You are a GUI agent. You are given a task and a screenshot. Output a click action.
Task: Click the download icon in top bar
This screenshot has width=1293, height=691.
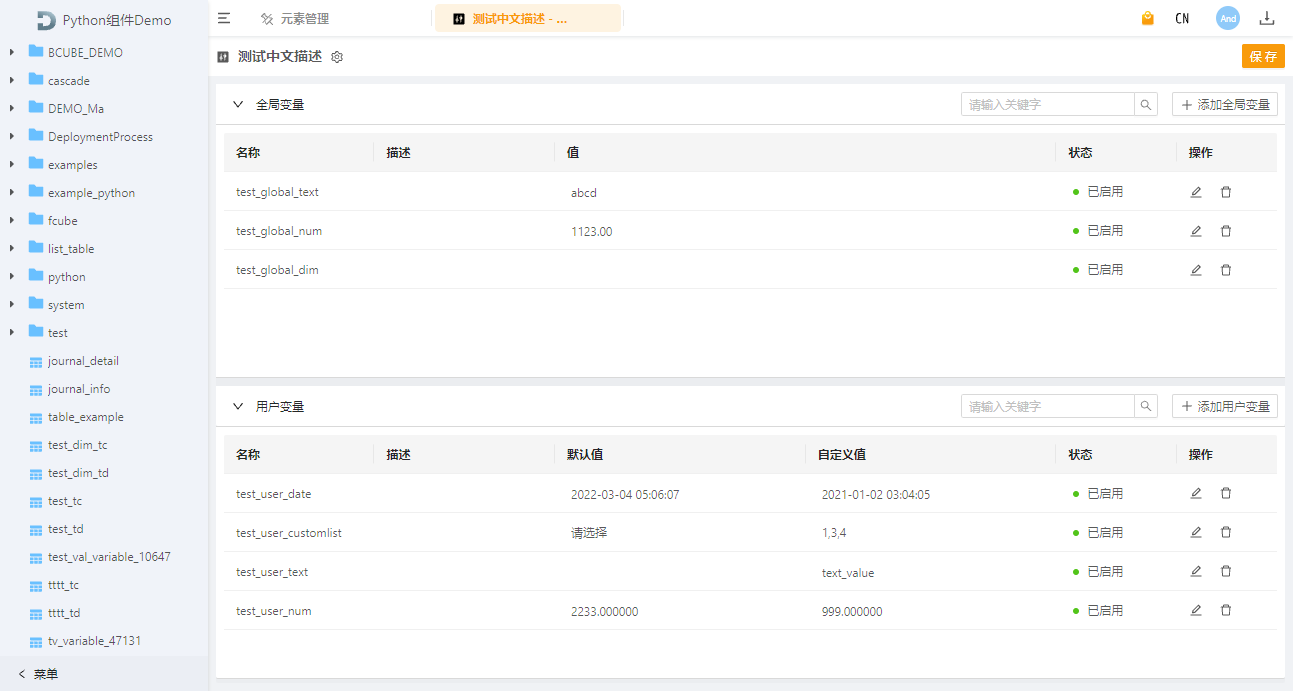[x=1267, y=18]
